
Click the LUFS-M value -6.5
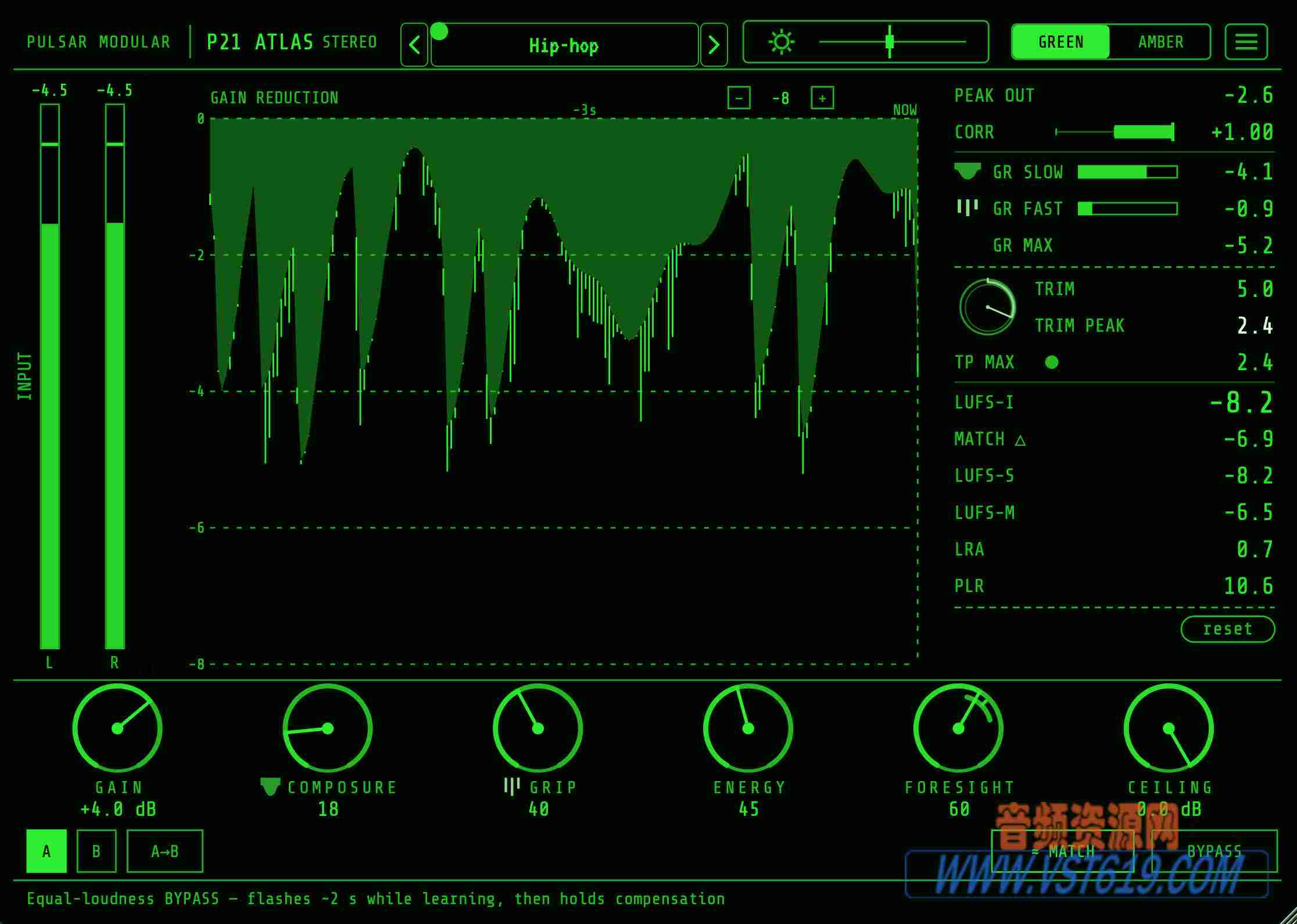point(1249,513)
